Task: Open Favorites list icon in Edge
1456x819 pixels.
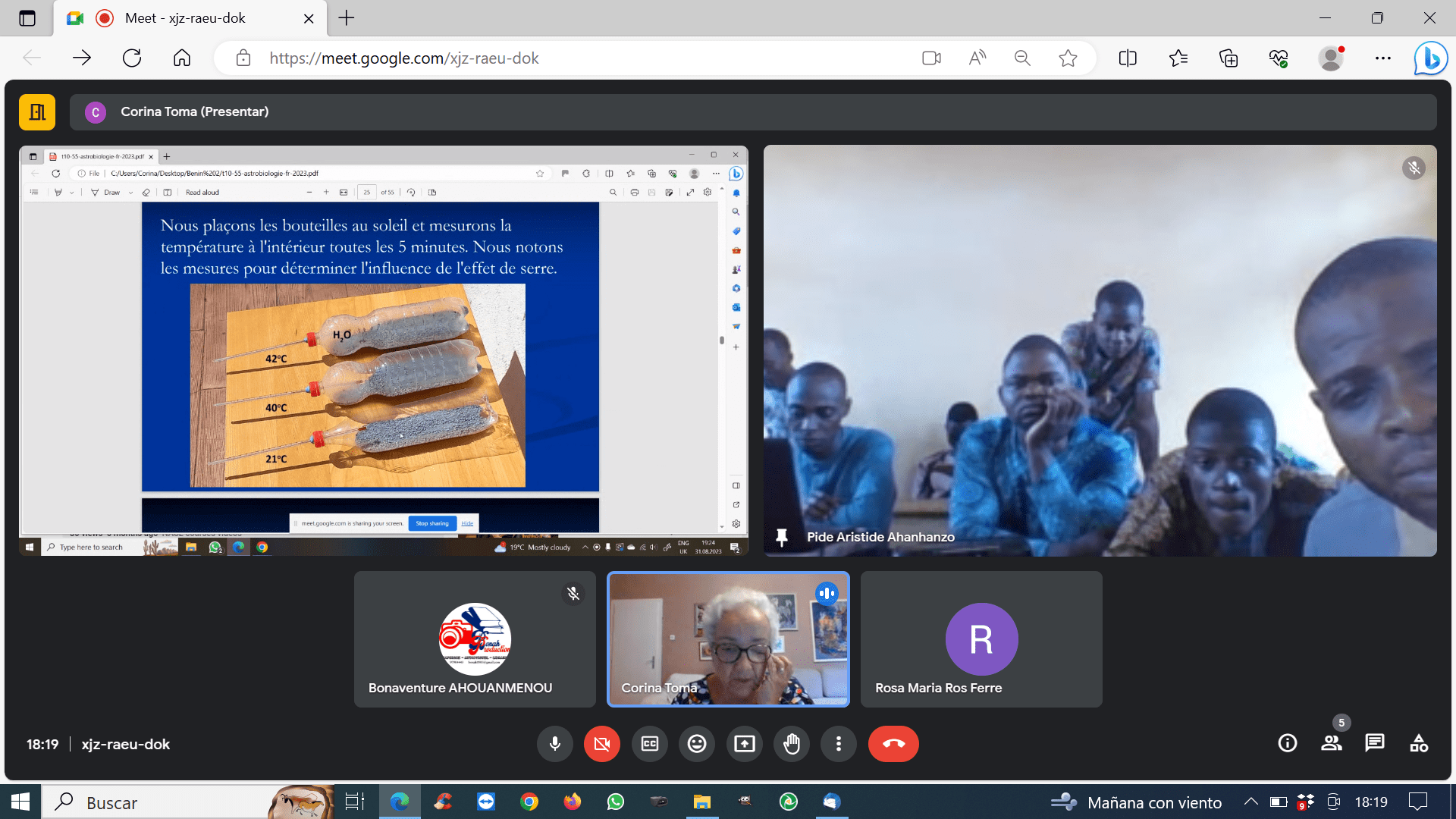Action: (x=1178, y=58)
